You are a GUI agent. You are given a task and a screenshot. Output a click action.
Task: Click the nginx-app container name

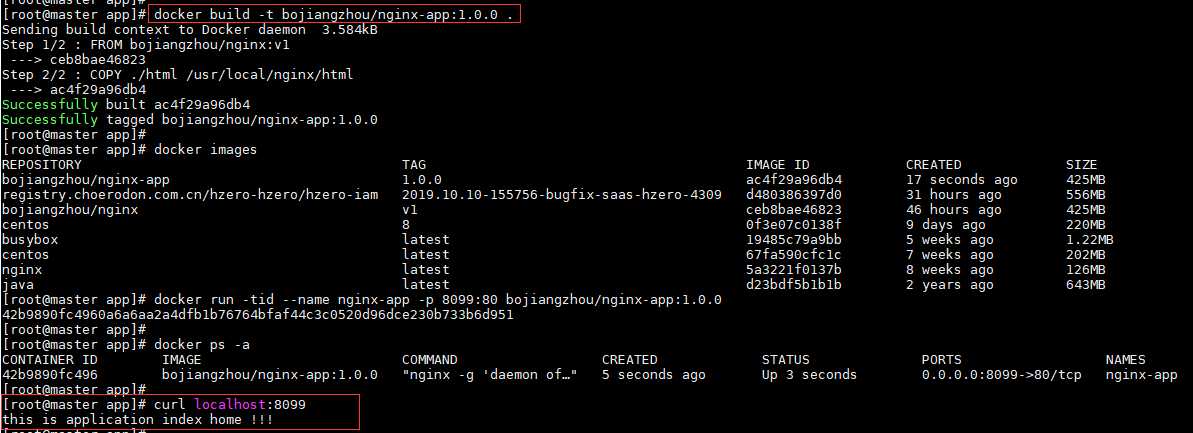pyautogui.click(x=1141, y=375)
